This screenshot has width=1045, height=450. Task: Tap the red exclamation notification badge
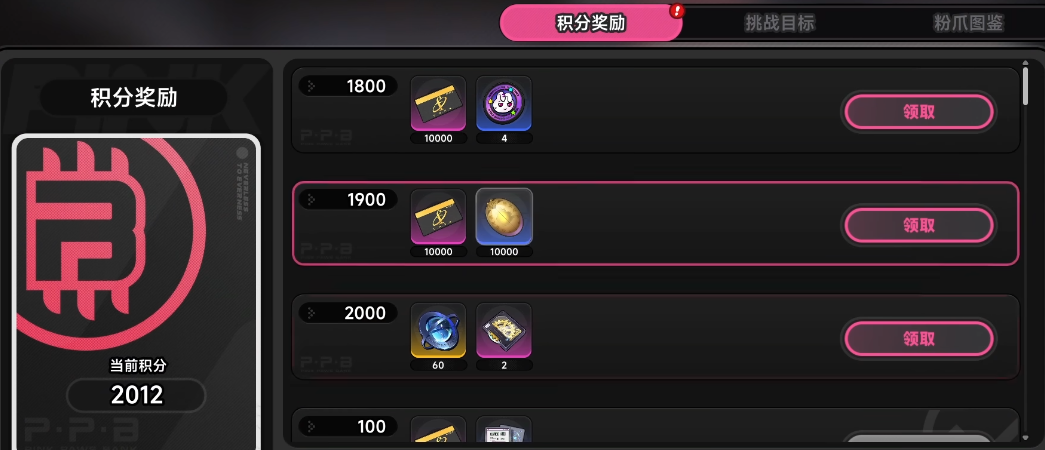678,11
